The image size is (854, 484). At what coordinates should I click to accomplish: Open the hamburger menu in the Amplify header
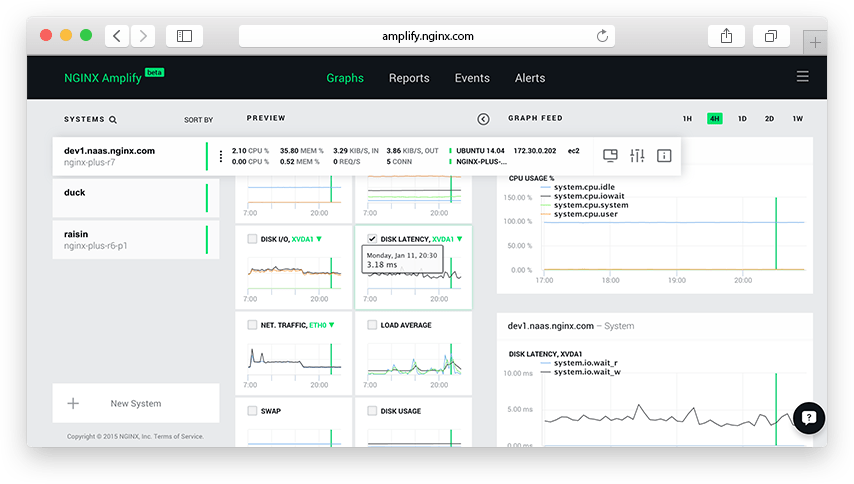[x=802, y=76]
